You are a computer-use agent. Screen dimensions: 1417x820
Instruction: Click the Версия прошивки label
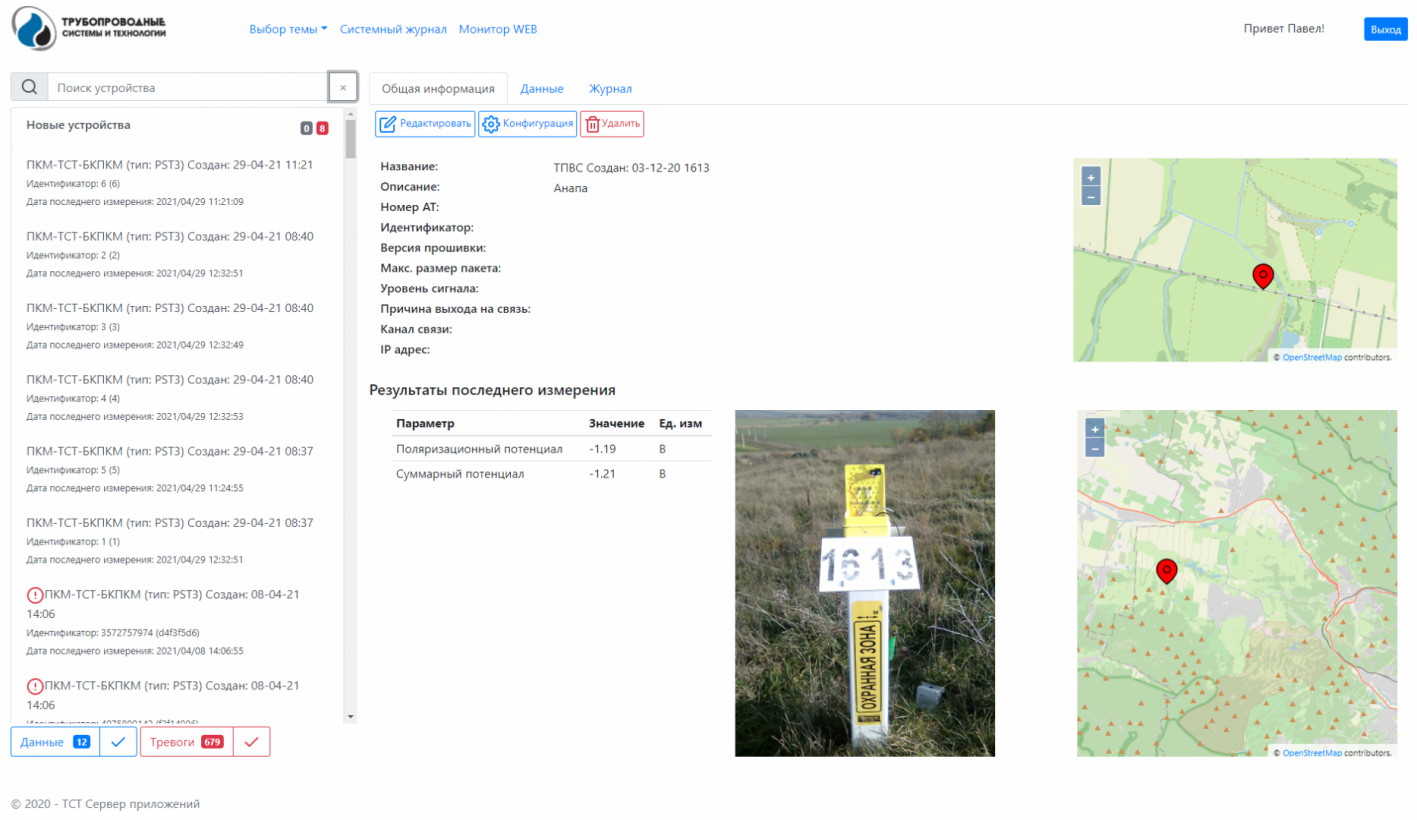coord(433,248)
